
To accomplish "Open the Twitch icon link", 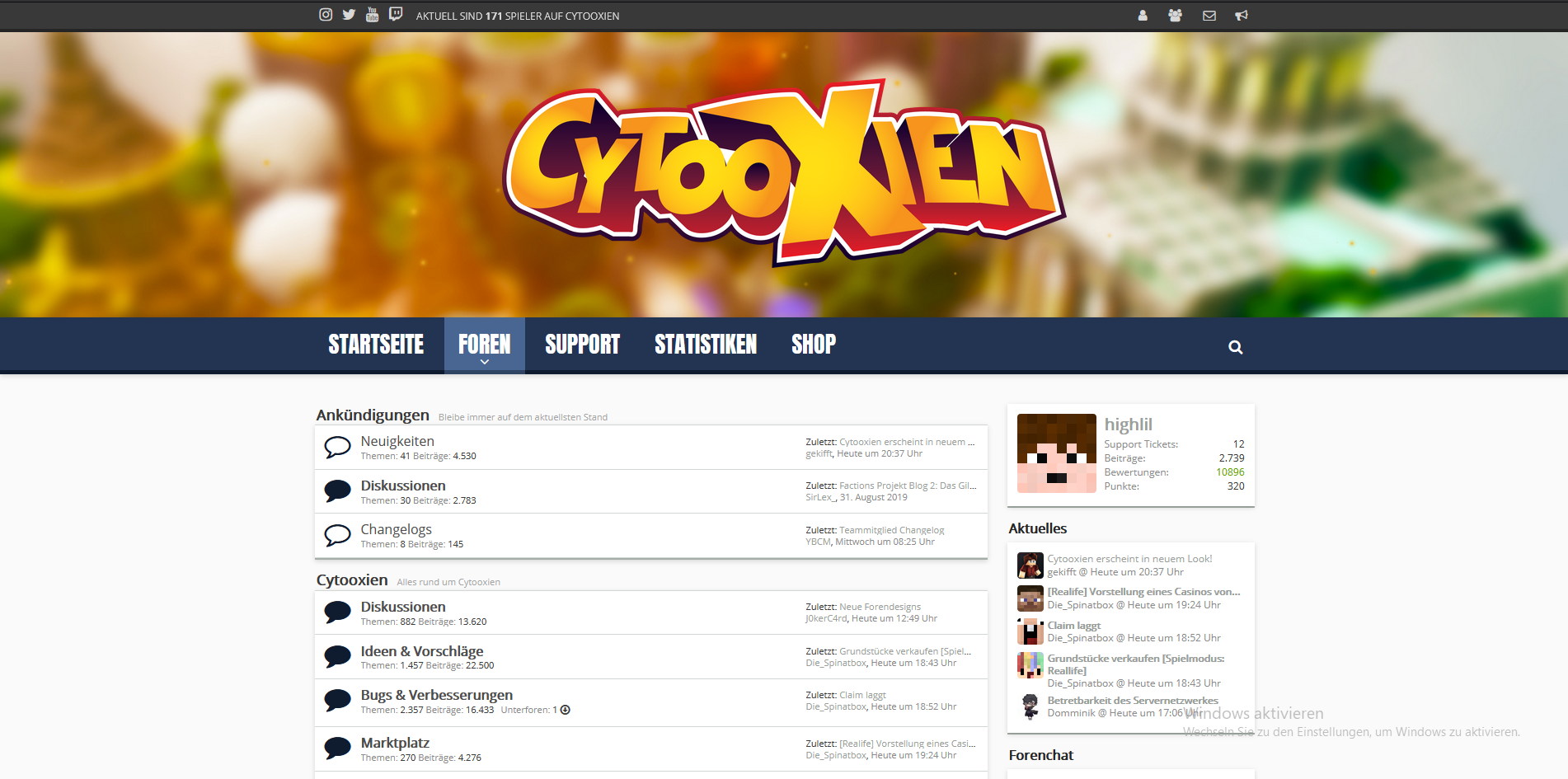I will 396,14.
